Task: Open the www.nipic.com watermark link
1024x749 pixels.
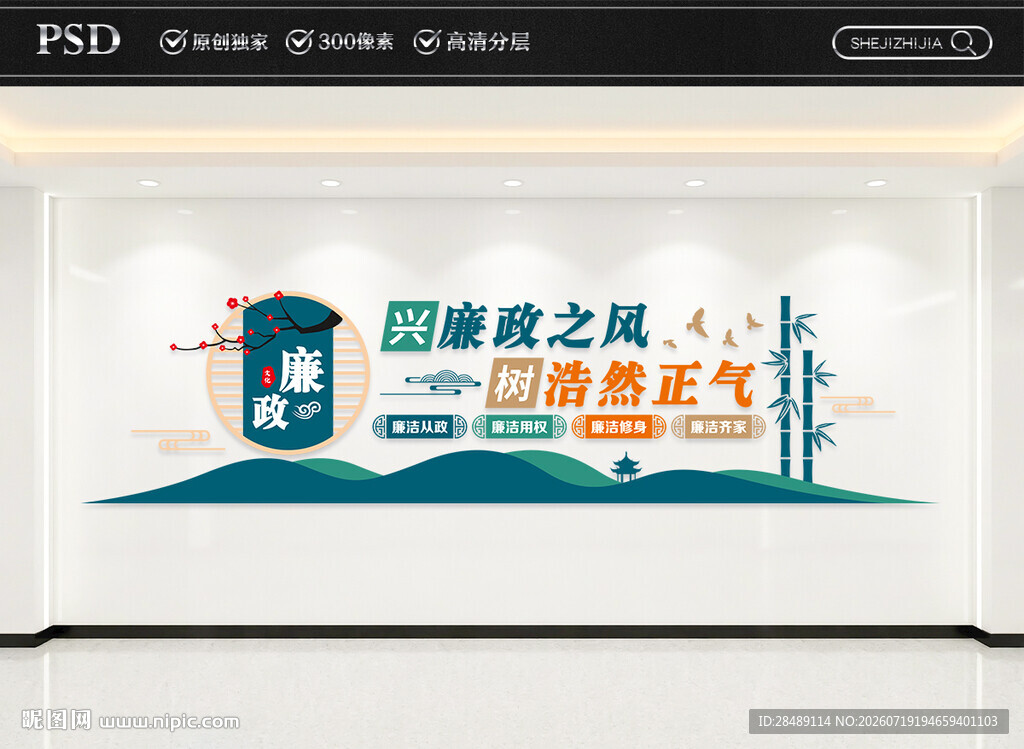Action: pos(170,722)
